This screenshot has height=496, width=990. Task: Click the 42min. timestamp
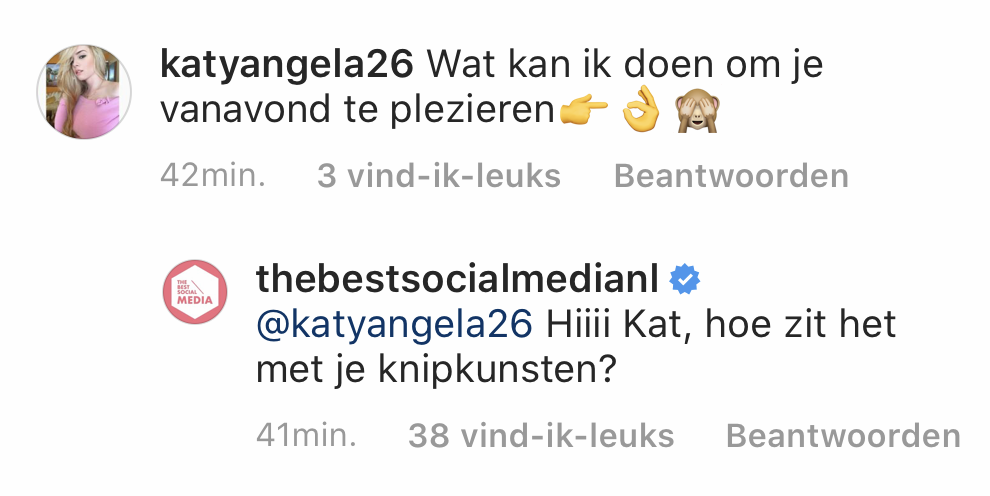(213, 176)
